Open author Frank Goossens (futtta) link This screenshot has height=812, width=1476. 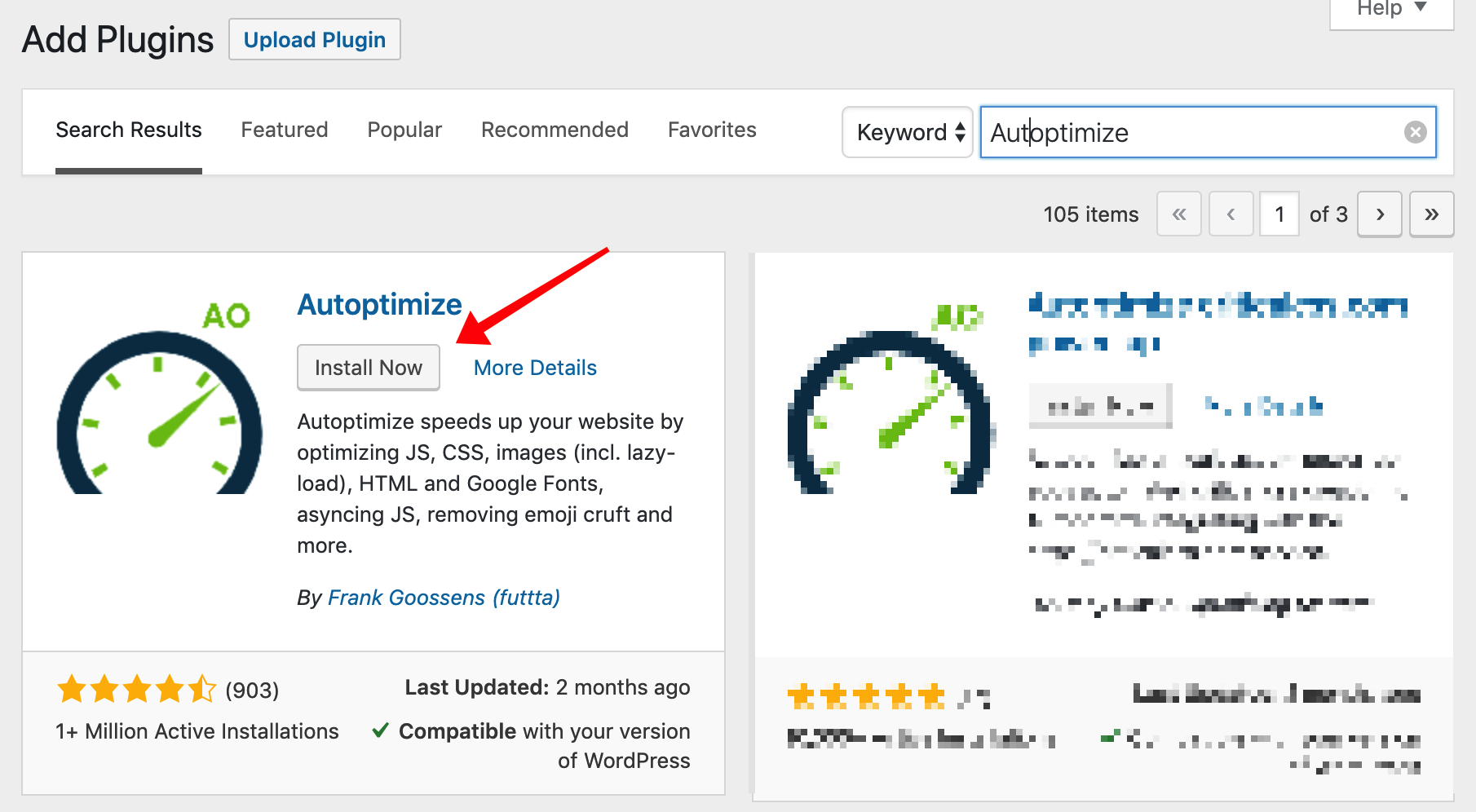pos(444,598)
